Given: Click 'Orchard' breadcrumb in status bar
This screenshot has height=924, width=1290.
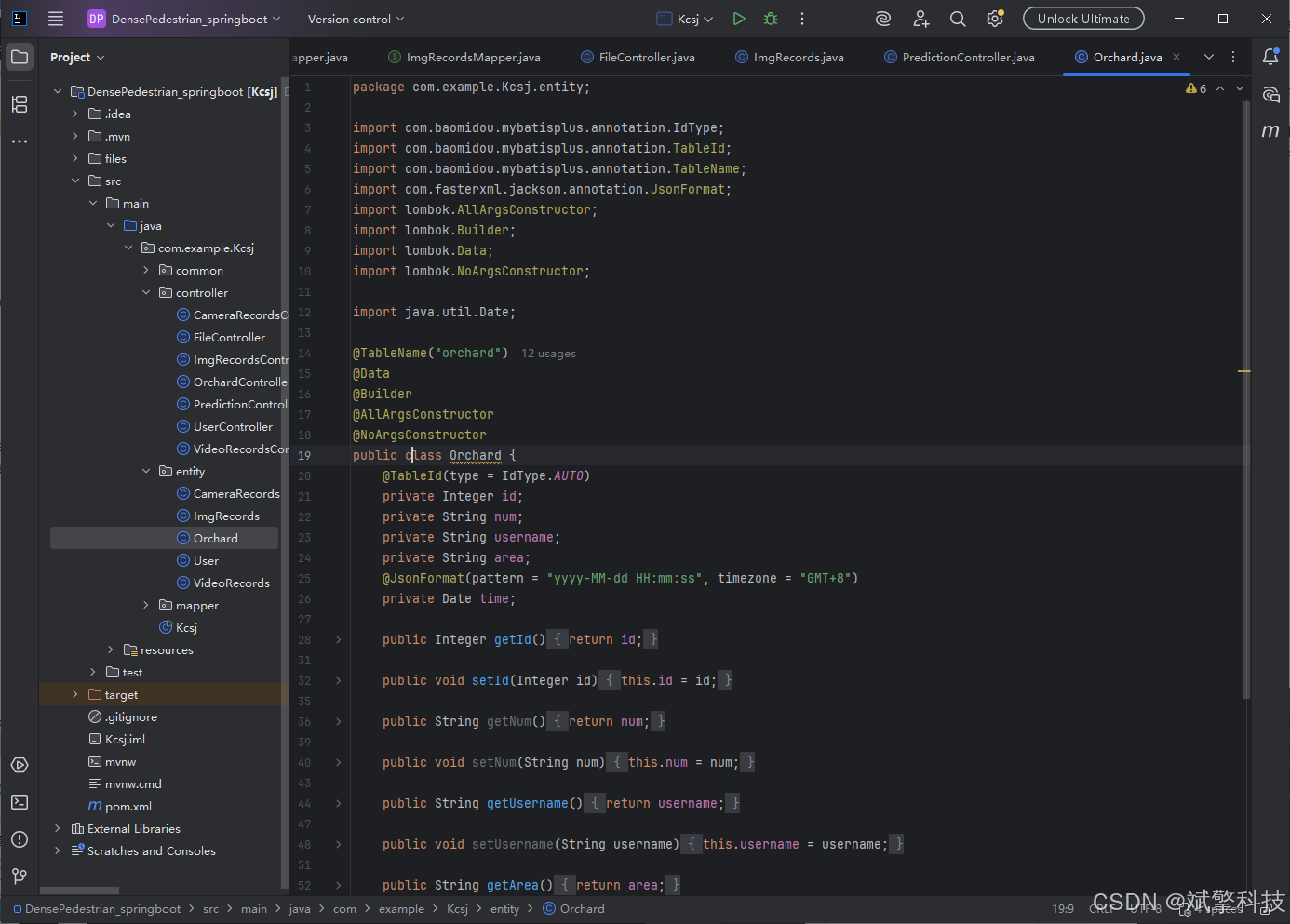Looking at the screenshot, I should pyautogui.click(x=574, y=909).
